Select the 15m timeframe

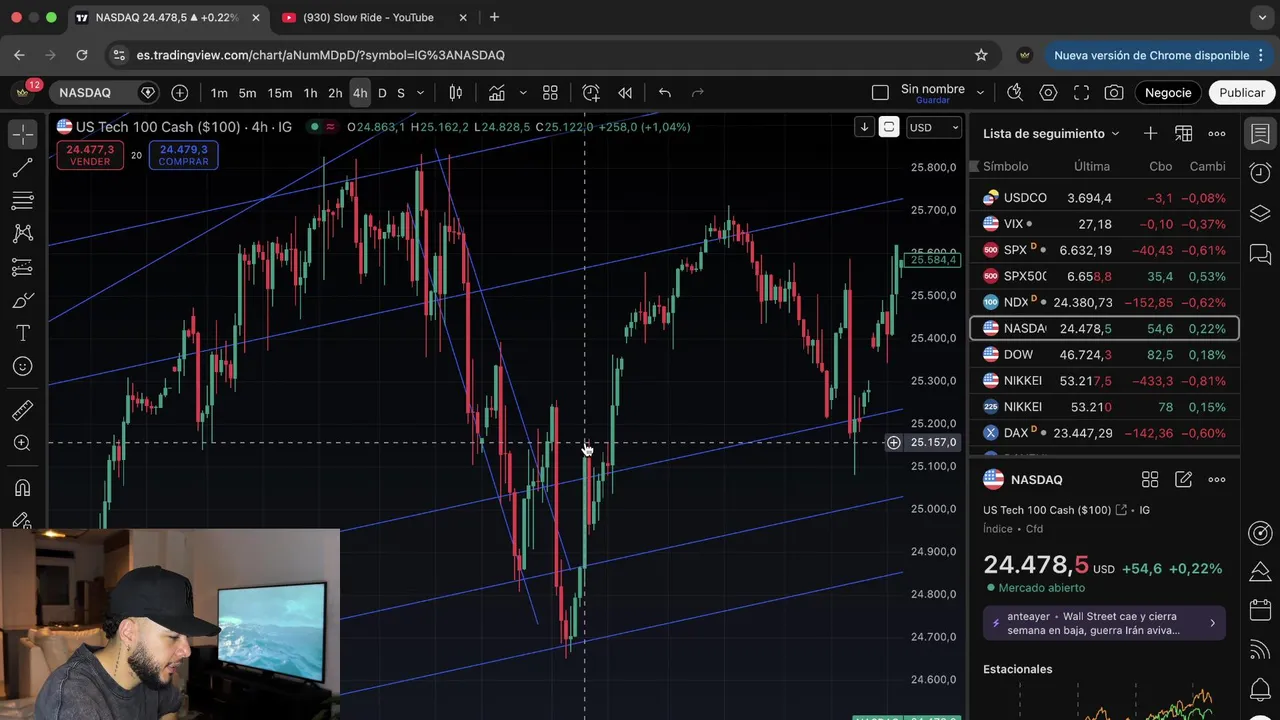(280, 93)
